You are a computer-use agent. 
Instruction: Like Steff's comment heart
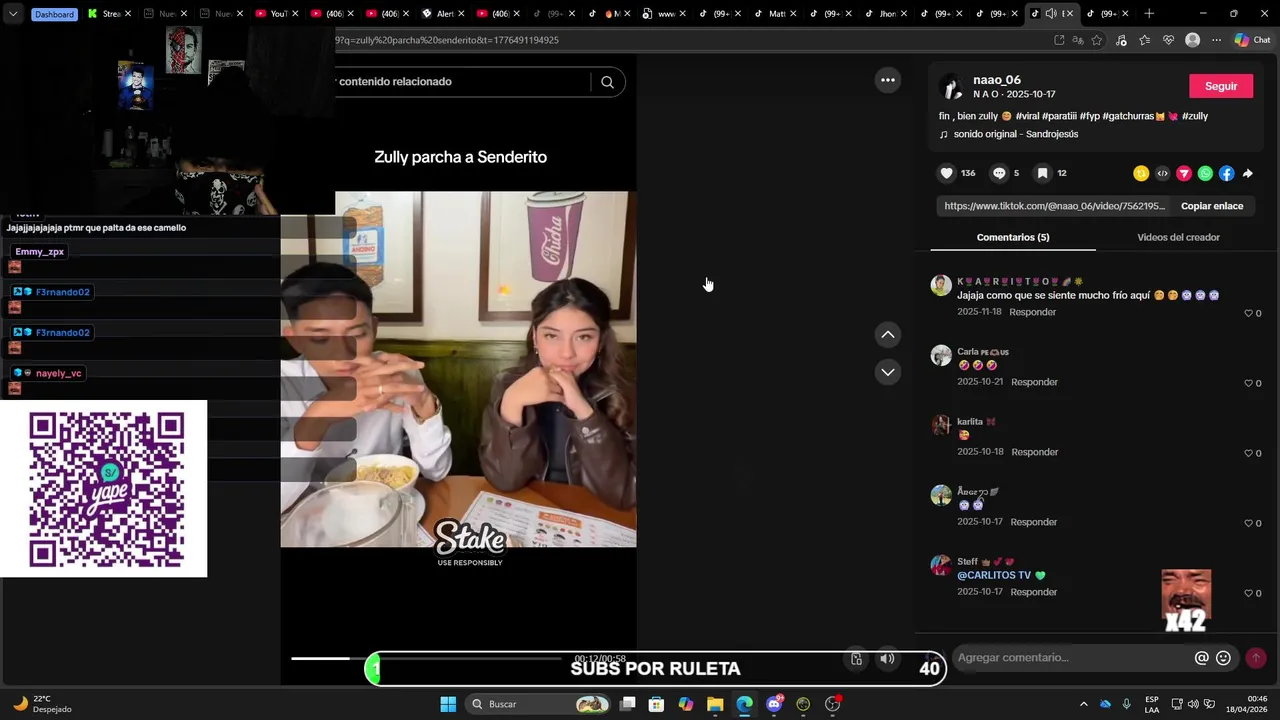[x=1249, y=593]
